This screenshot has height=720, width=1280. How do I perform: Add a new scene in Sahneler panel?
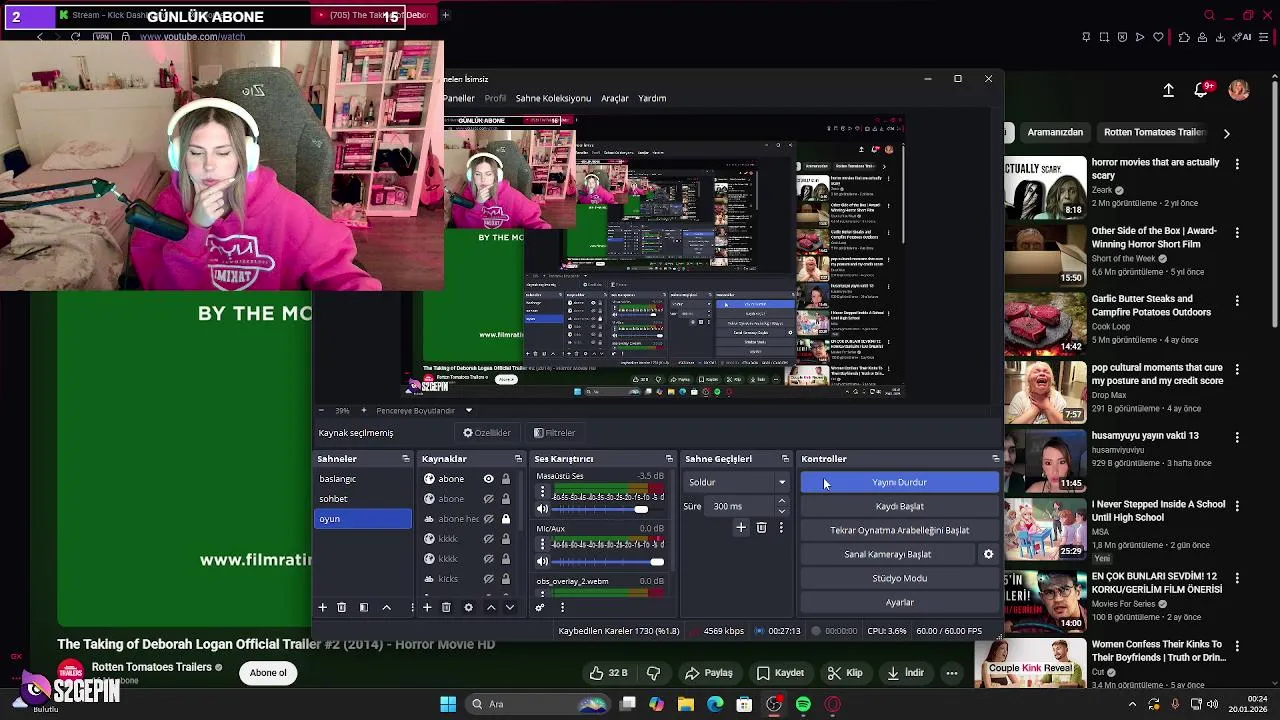(322, 607)
